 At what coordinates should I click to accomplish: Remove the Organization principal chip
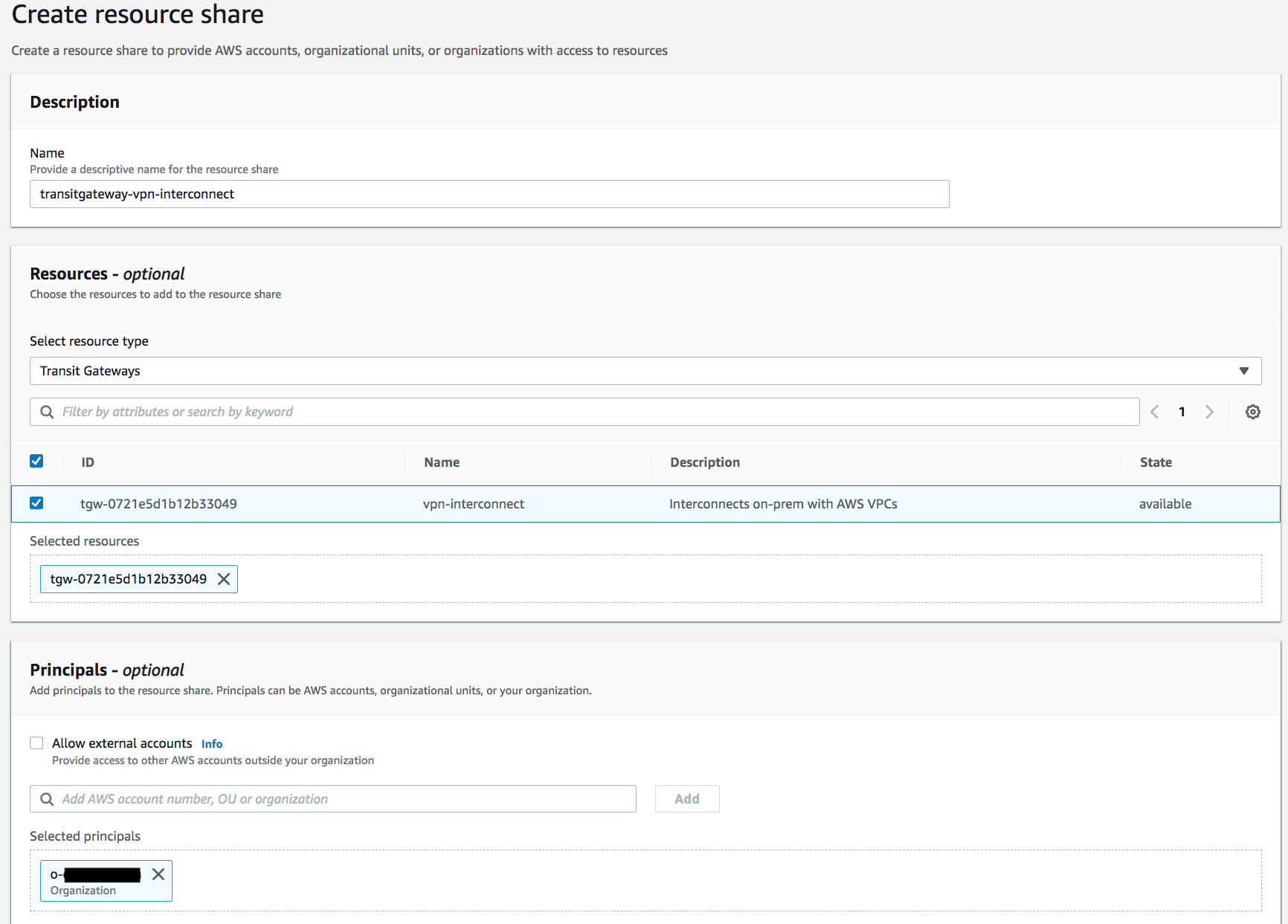pyautogui.click(x=158, y=874)
